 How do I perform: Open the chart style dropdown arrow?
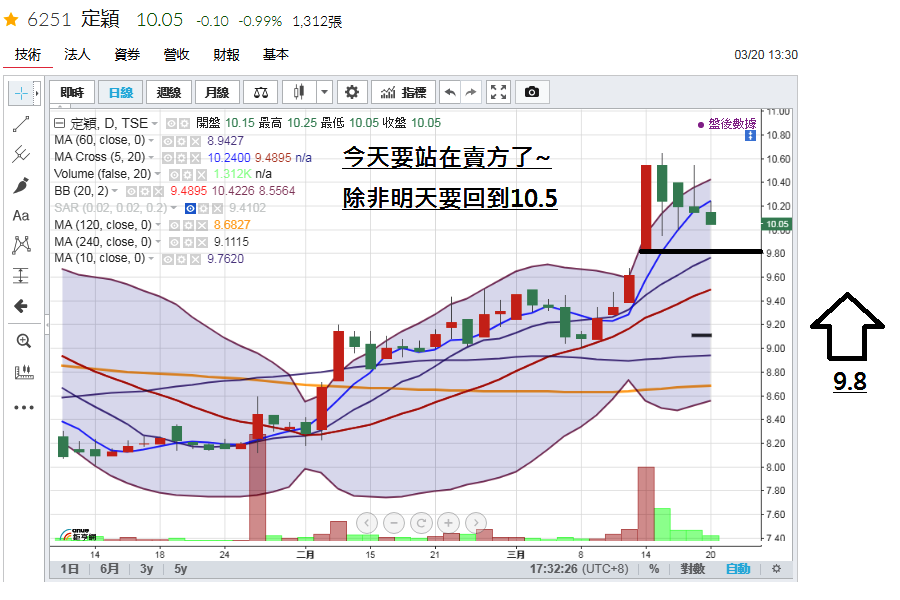(324, 92)
